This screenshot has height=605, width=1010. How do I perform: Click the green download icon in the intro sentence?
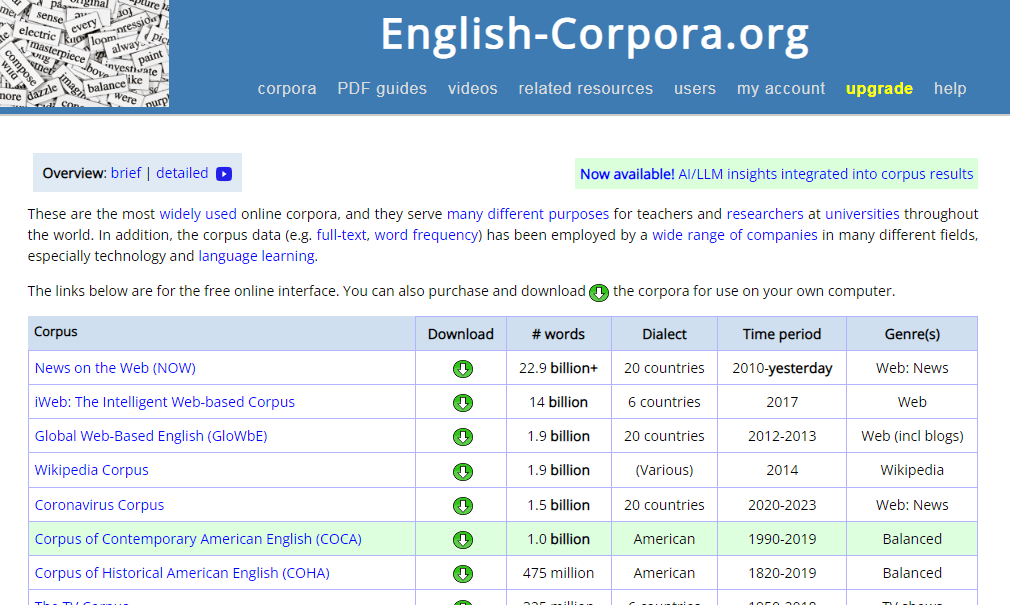click(x=599, y=293)
